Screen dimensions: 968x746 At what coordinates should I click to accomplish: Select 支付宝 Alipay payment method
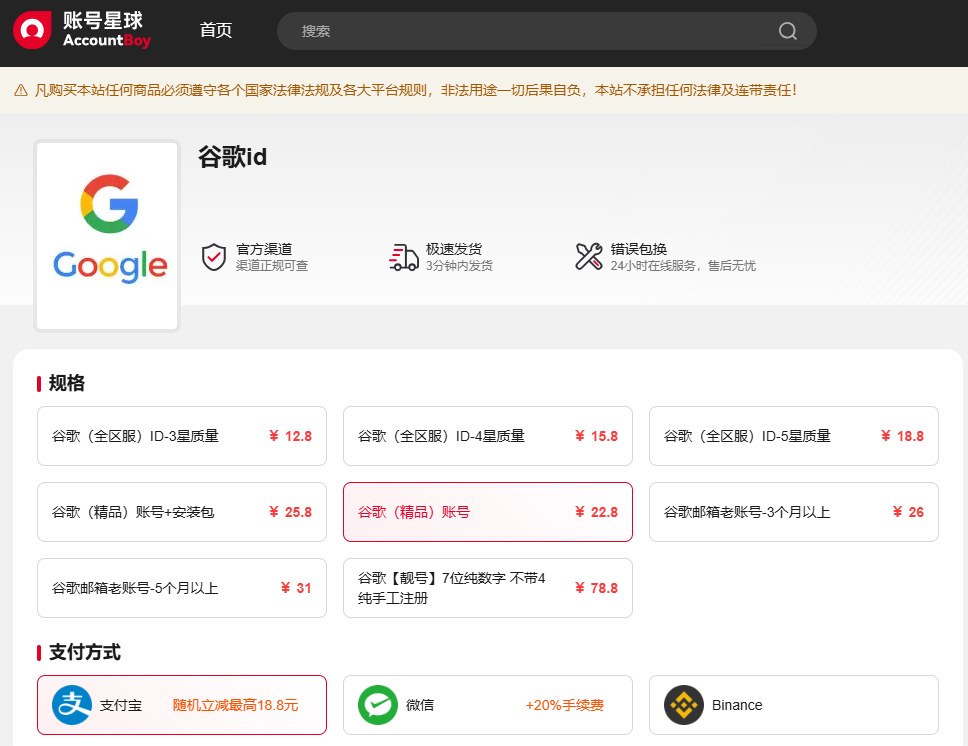pos(182,705)
